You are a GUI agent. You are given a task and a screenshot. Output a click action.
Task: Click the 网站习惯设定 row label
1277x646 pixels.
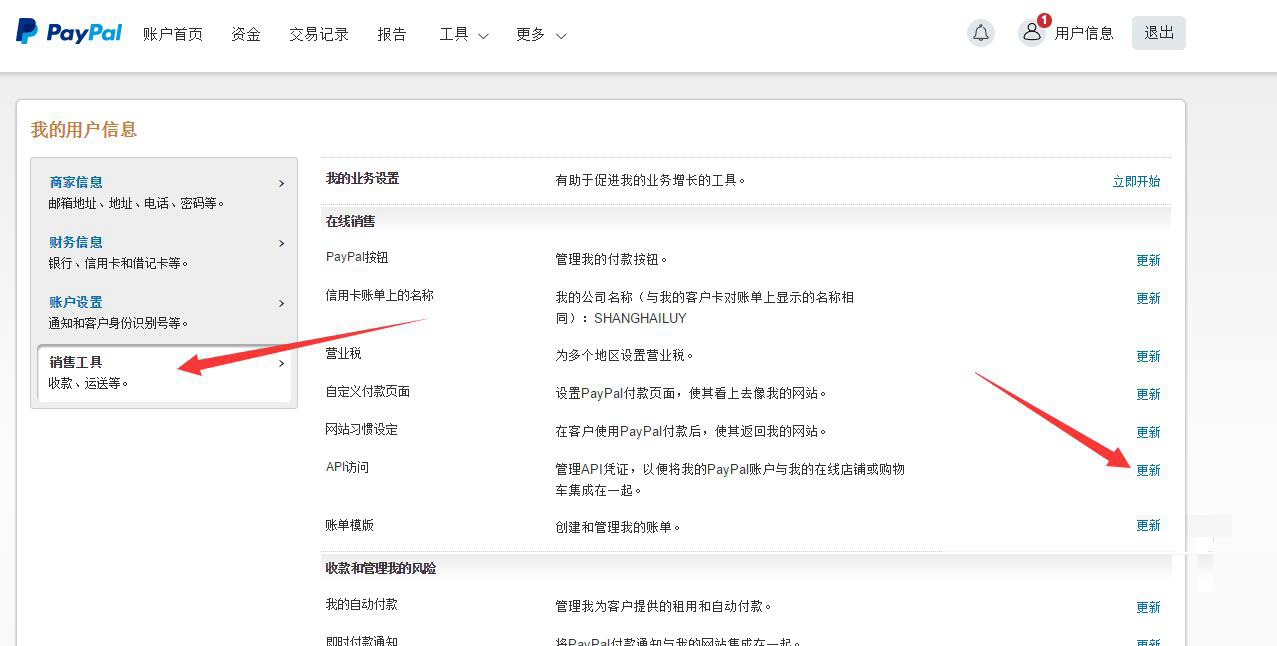pos(362,429)
